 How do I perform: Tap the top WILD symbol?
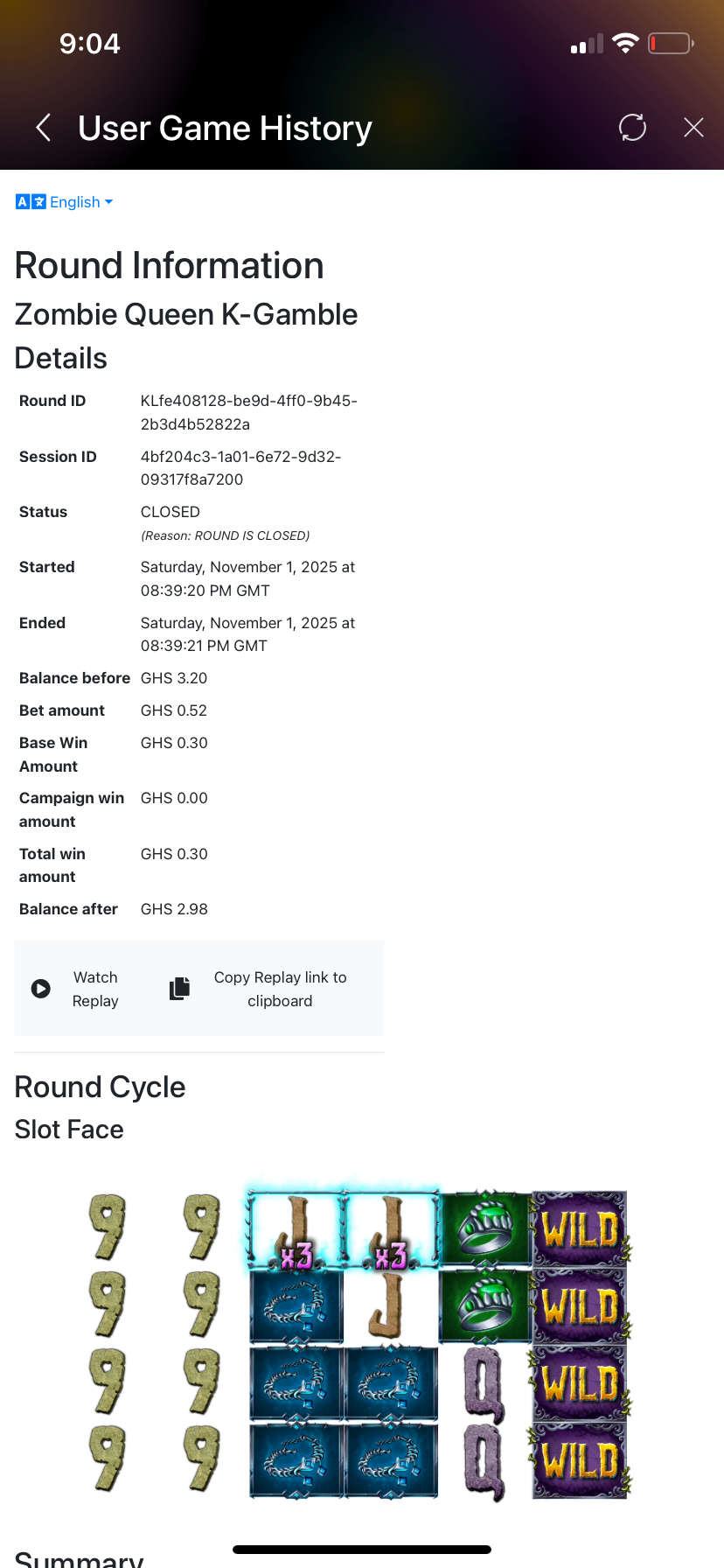[580, 1229]
